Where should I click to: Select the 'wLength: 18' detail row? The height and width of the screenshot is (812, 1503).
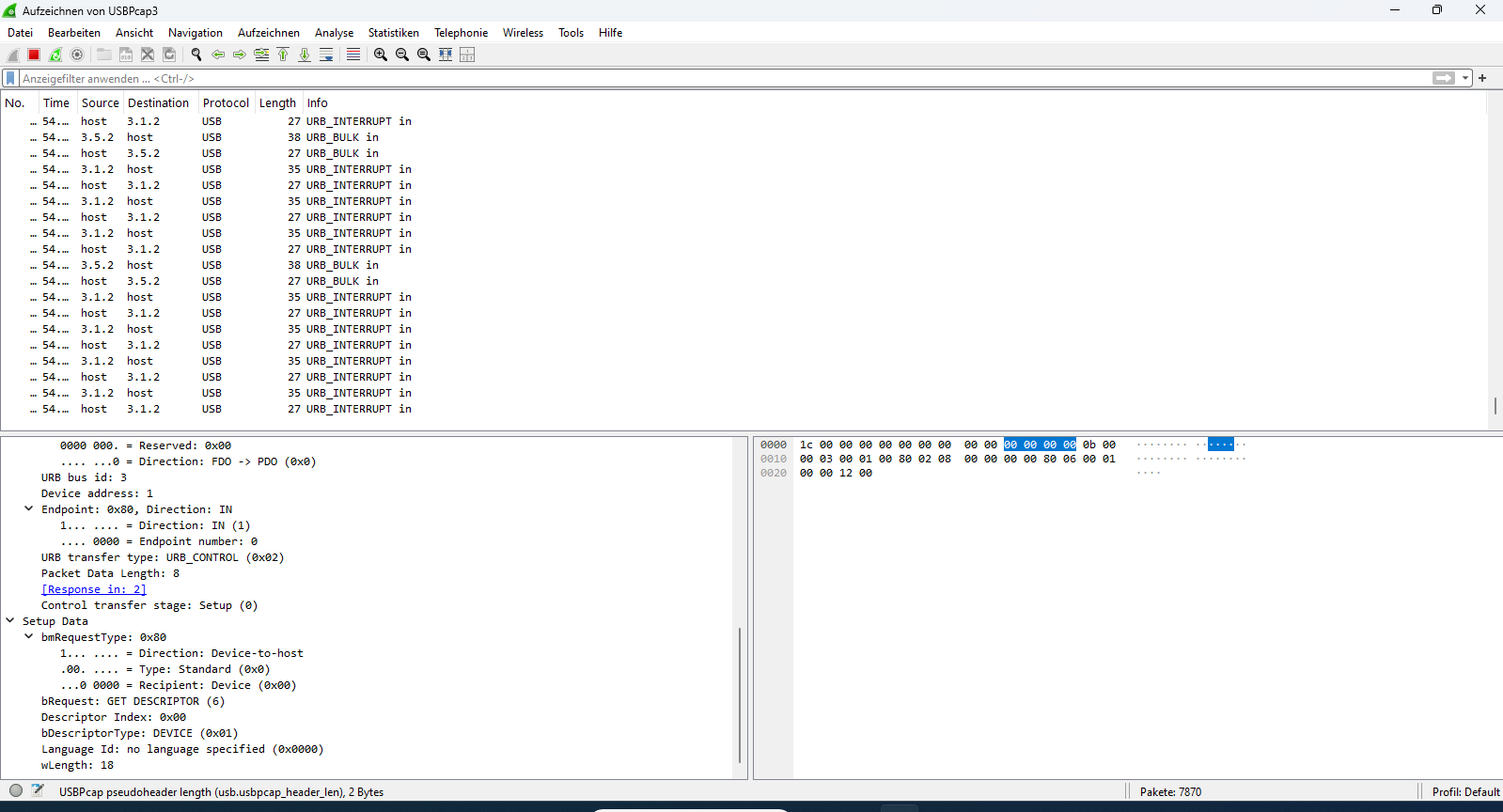(78, 765)
